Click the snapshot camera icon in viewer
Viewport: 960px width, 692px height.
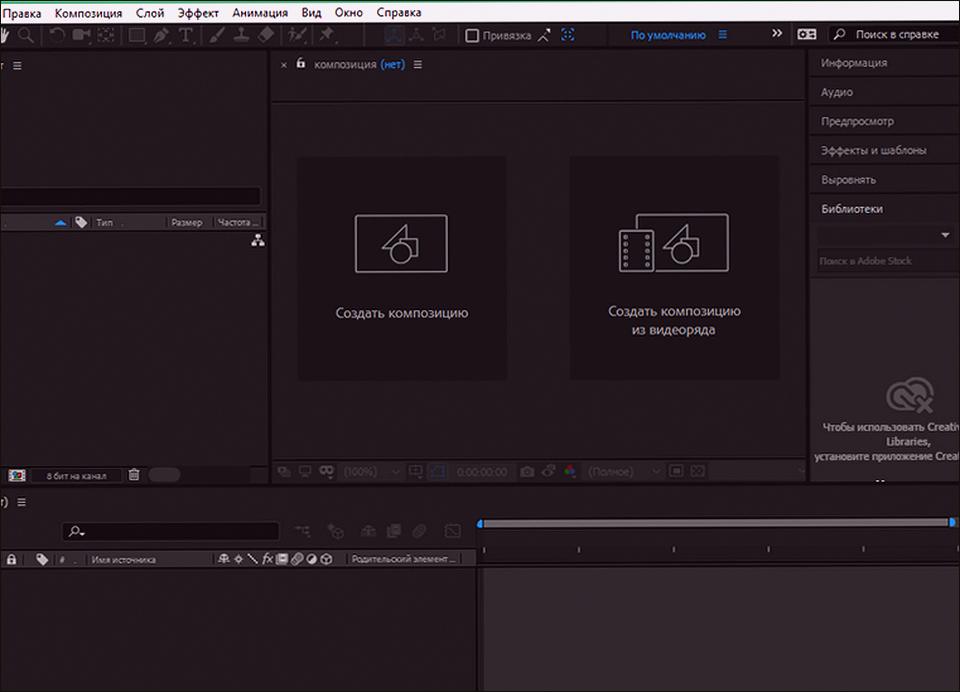point(527,472)
